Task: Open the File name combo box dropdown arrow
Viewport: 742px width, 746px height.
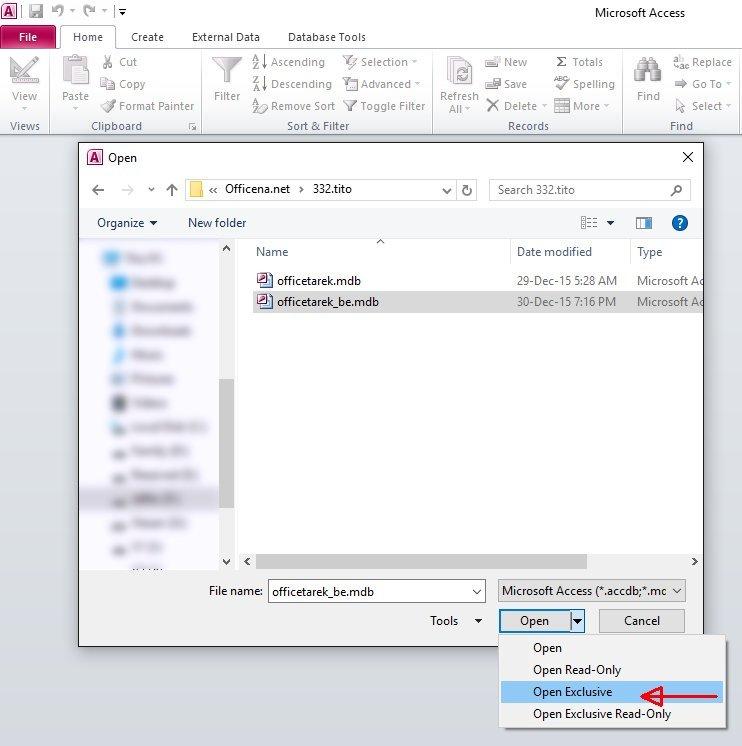Action: click(x=477, y=591)
